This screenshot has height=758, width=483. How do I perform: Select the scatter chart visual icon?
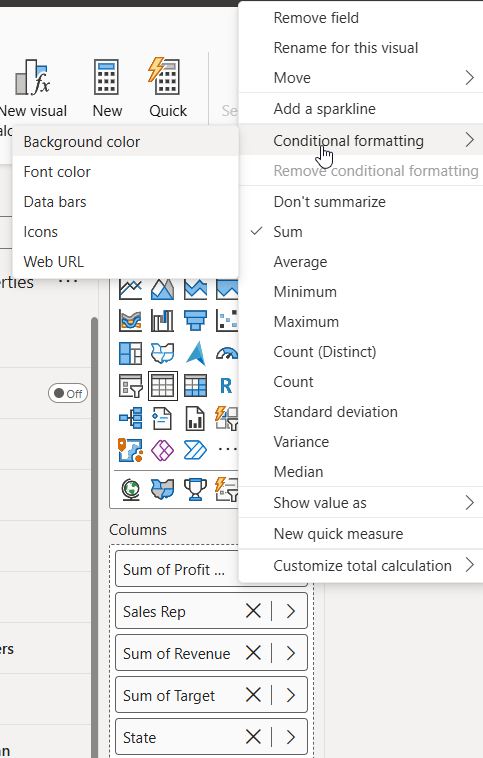point(227,321)
